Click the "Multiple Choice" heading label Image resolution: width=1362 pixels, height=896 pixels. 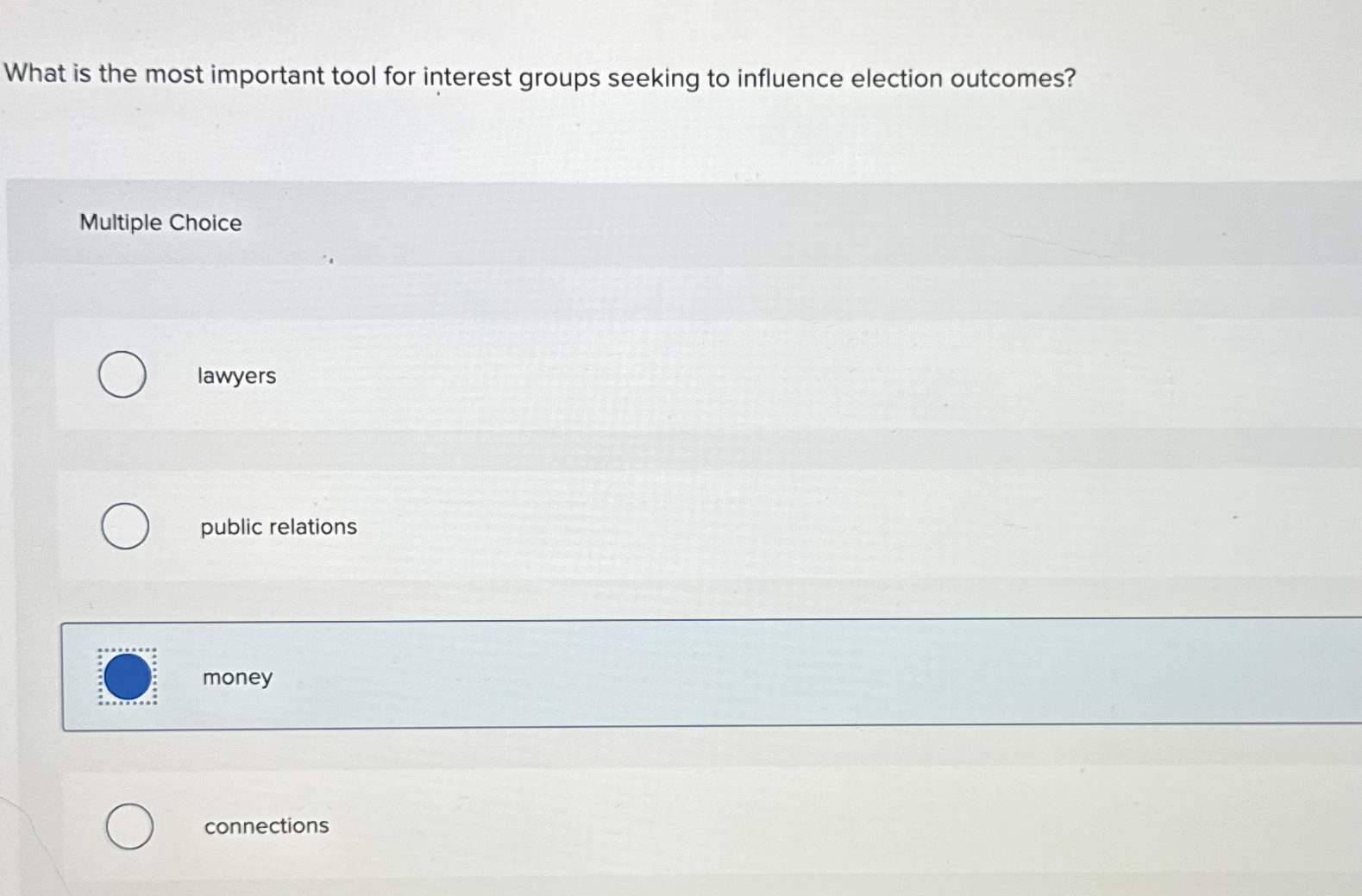tap(160, 222)
